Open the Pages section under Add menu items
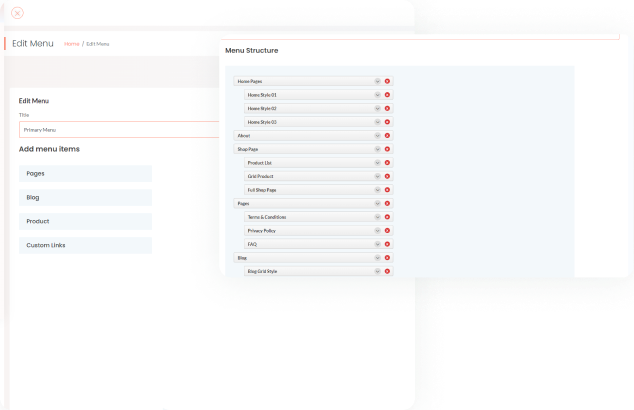 (x=85, y=173)
